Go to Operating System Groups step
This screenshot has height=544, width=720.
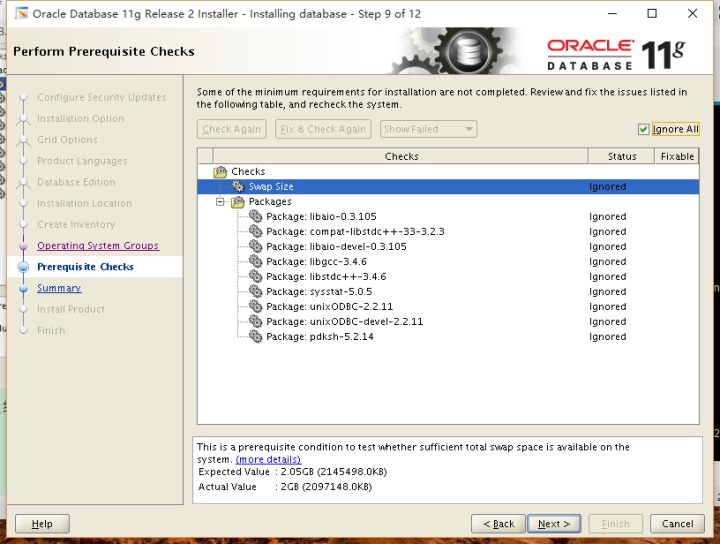point(98,246)
